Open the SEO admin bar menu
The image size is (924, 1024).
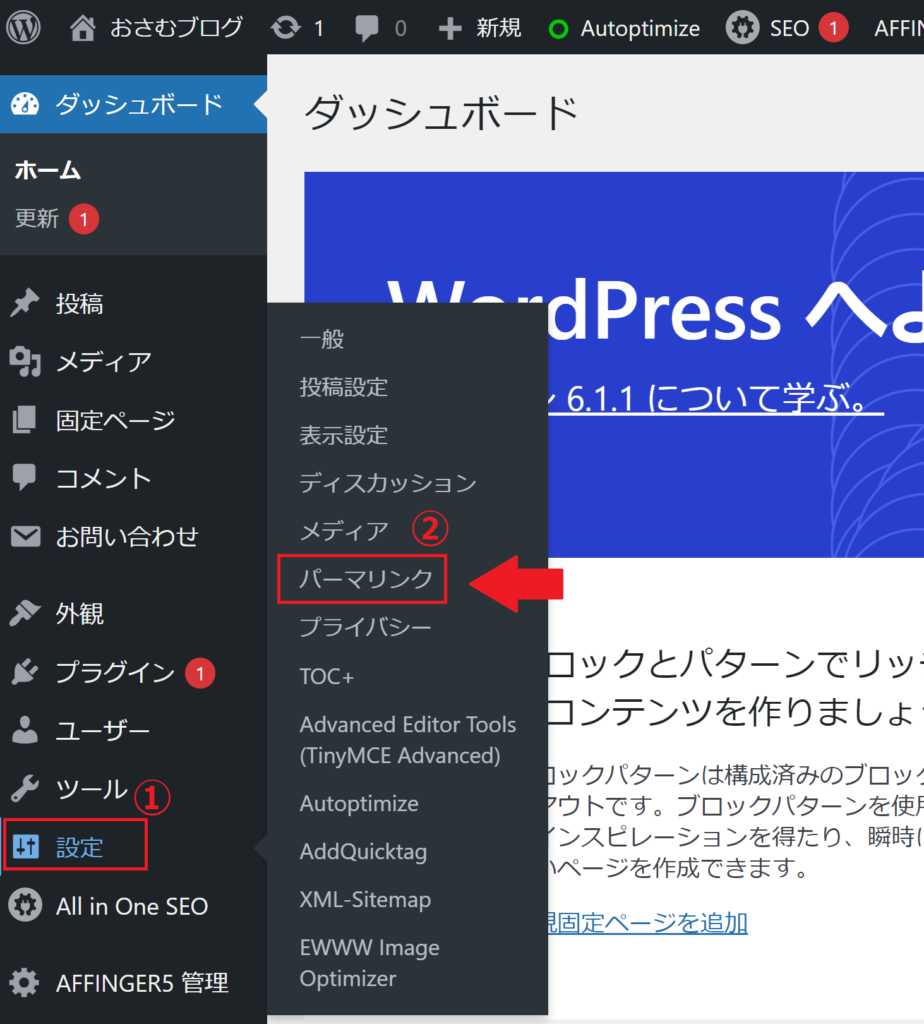point(789,29)
